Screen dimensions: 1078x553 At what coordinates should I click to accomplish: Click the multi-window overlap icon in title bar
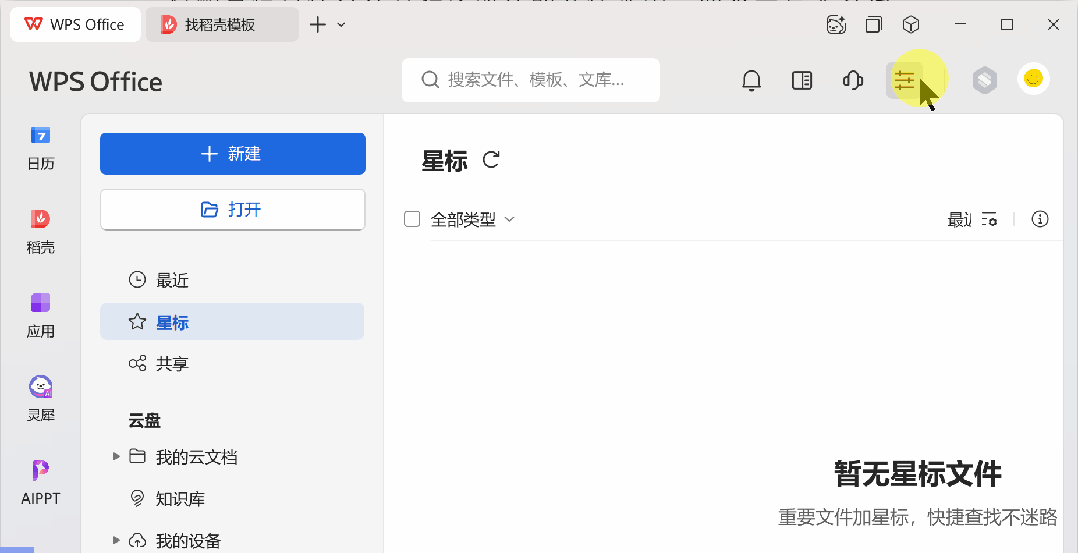(x=874, y=25)
